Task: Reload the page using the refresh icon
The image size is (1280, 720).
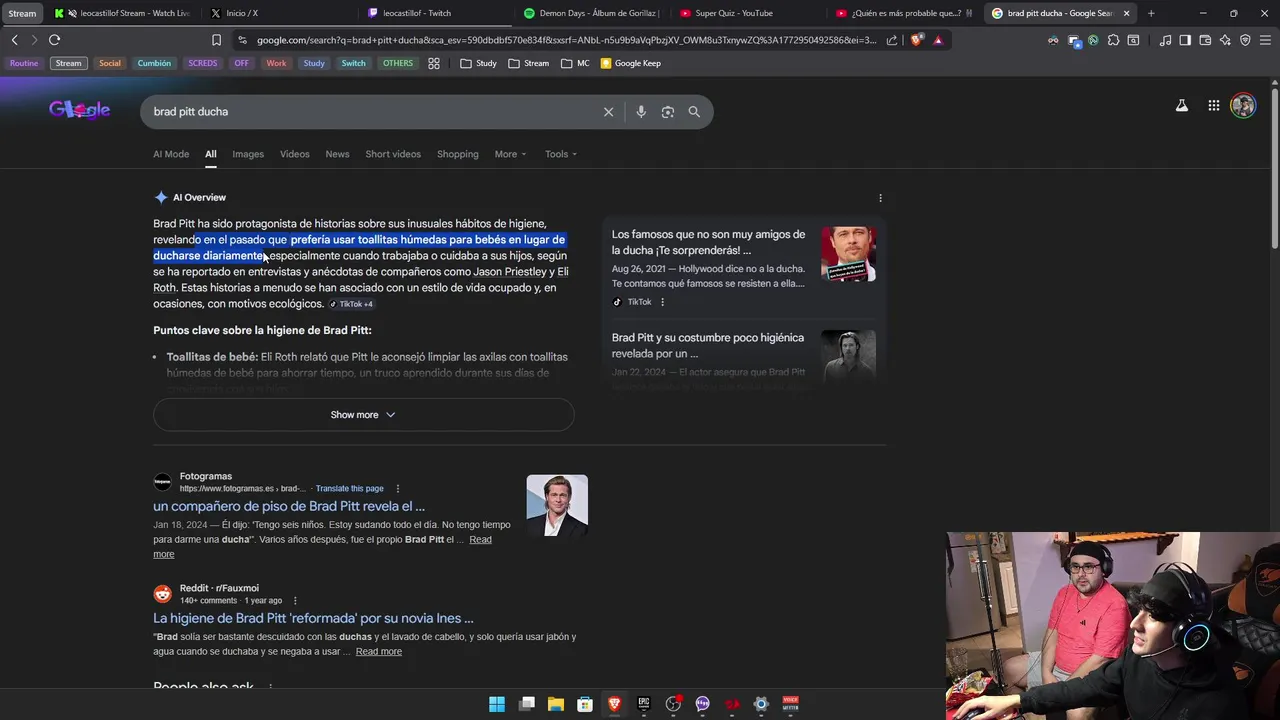Action: [x=54, y=40]
